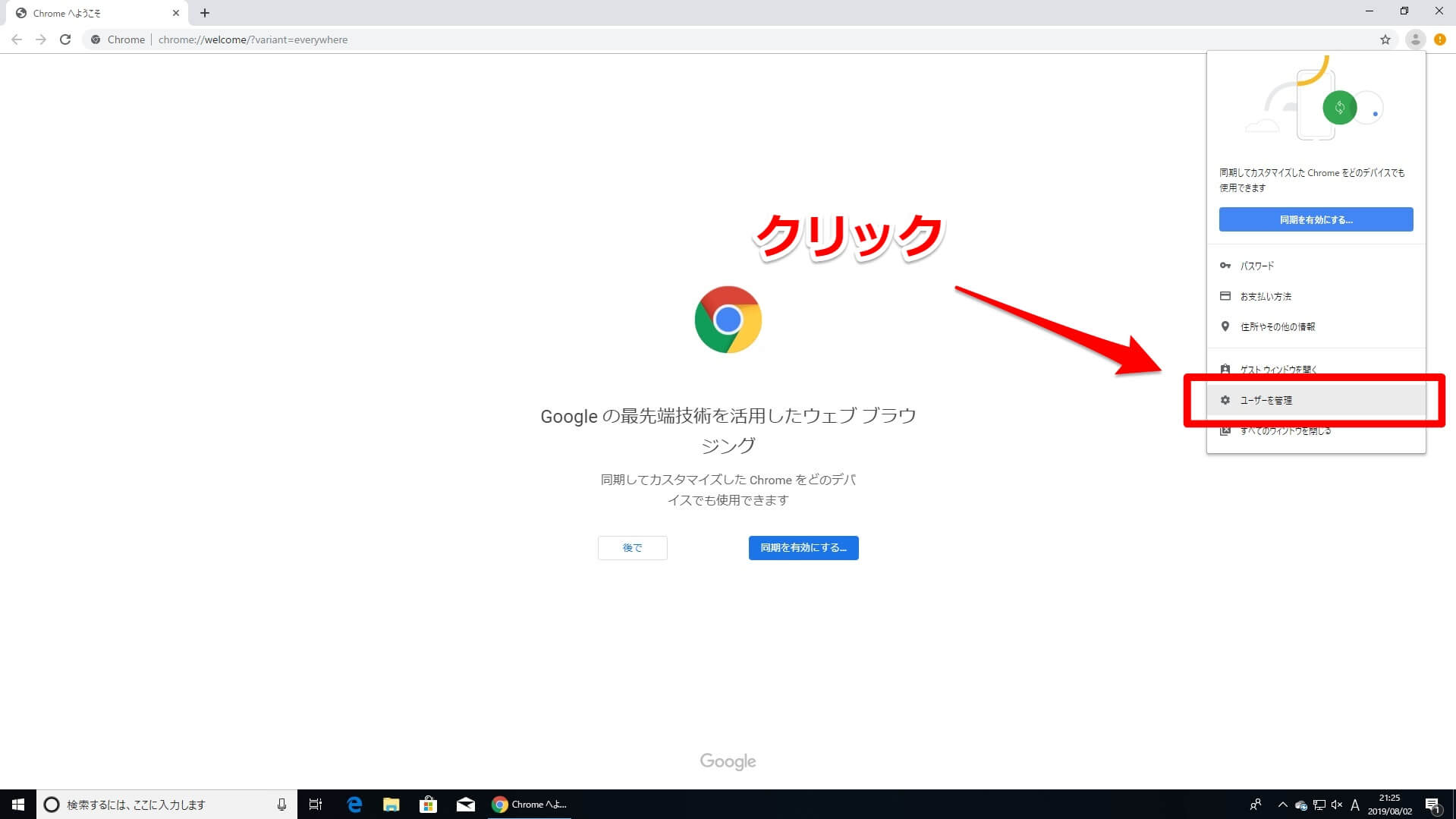
Task: Click the Chrome logo on welcome page
Action: pyautogui.click(x=728, y=320)
